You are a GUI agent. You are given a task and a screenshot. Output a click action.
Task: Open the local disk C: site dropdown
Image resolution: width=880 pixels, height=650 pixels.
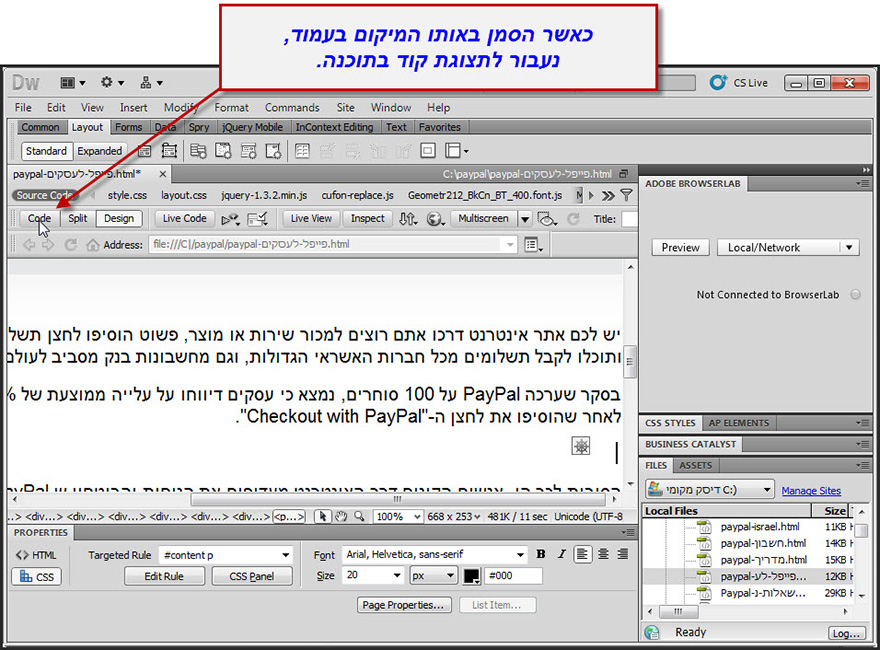click(x=709, y=490)
